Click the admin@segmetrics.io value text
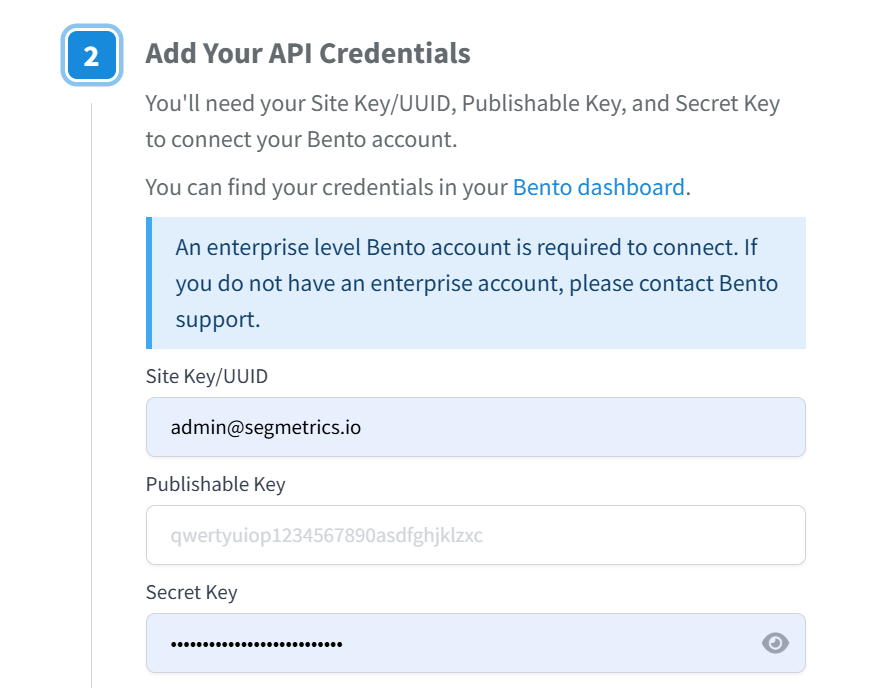 (265, 428)
